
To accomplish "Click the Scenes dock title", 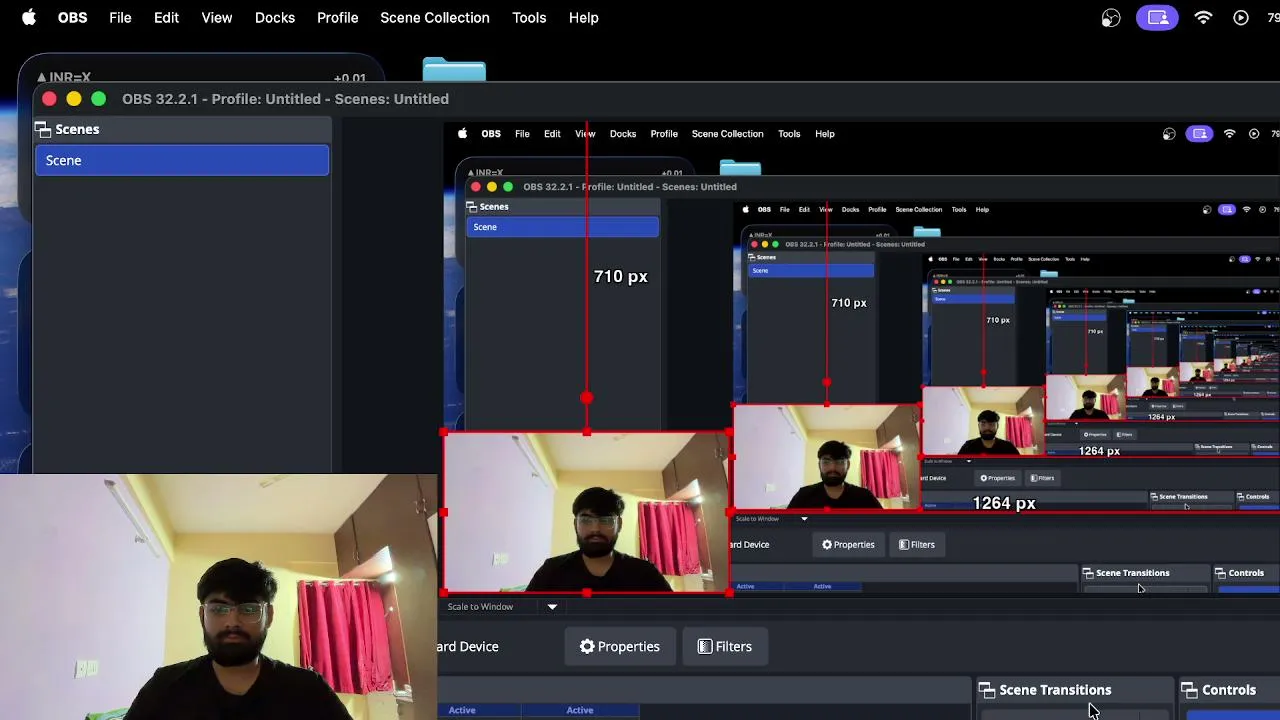I will (x=77, y=129).
